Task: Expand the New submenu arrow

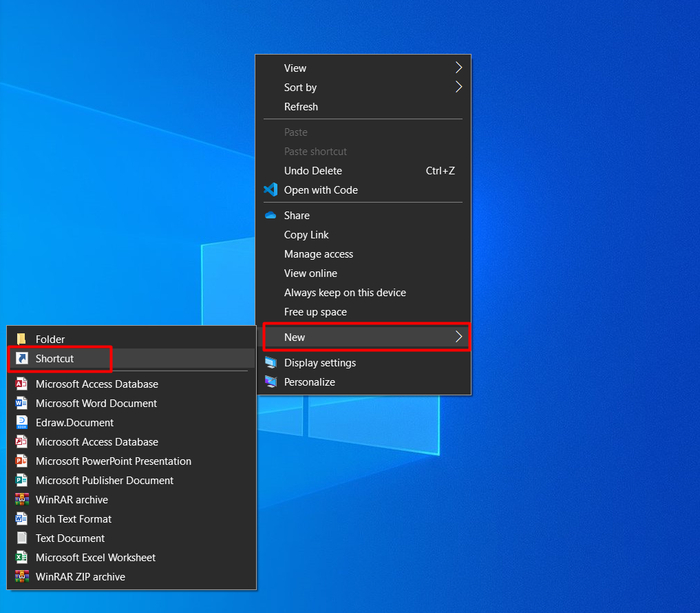Action: tap(458, 337)
